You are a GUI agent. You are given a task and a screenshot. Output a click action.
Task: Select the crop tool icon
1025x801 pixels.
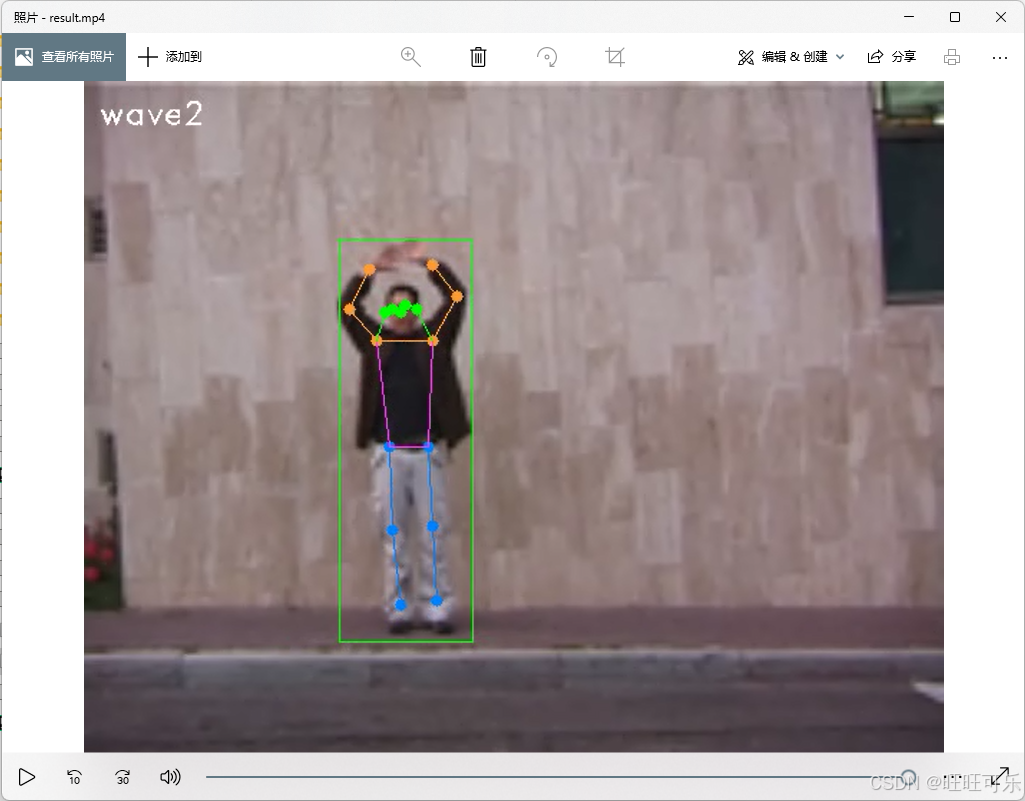point(615,57)
